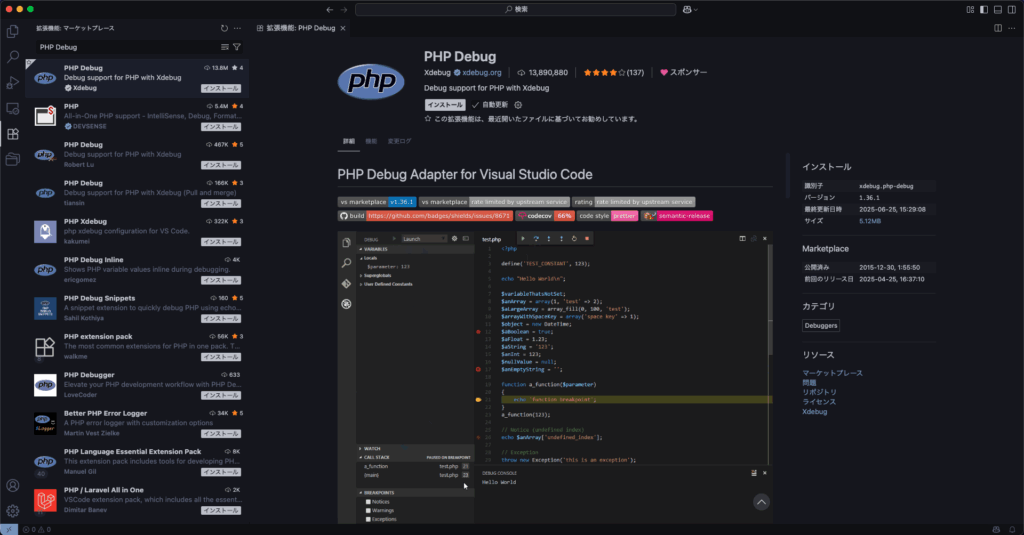The width and height of the screenshot is (1024, 535).
Task: Select PHP / Laravel All in One
Action: (137, 500)
